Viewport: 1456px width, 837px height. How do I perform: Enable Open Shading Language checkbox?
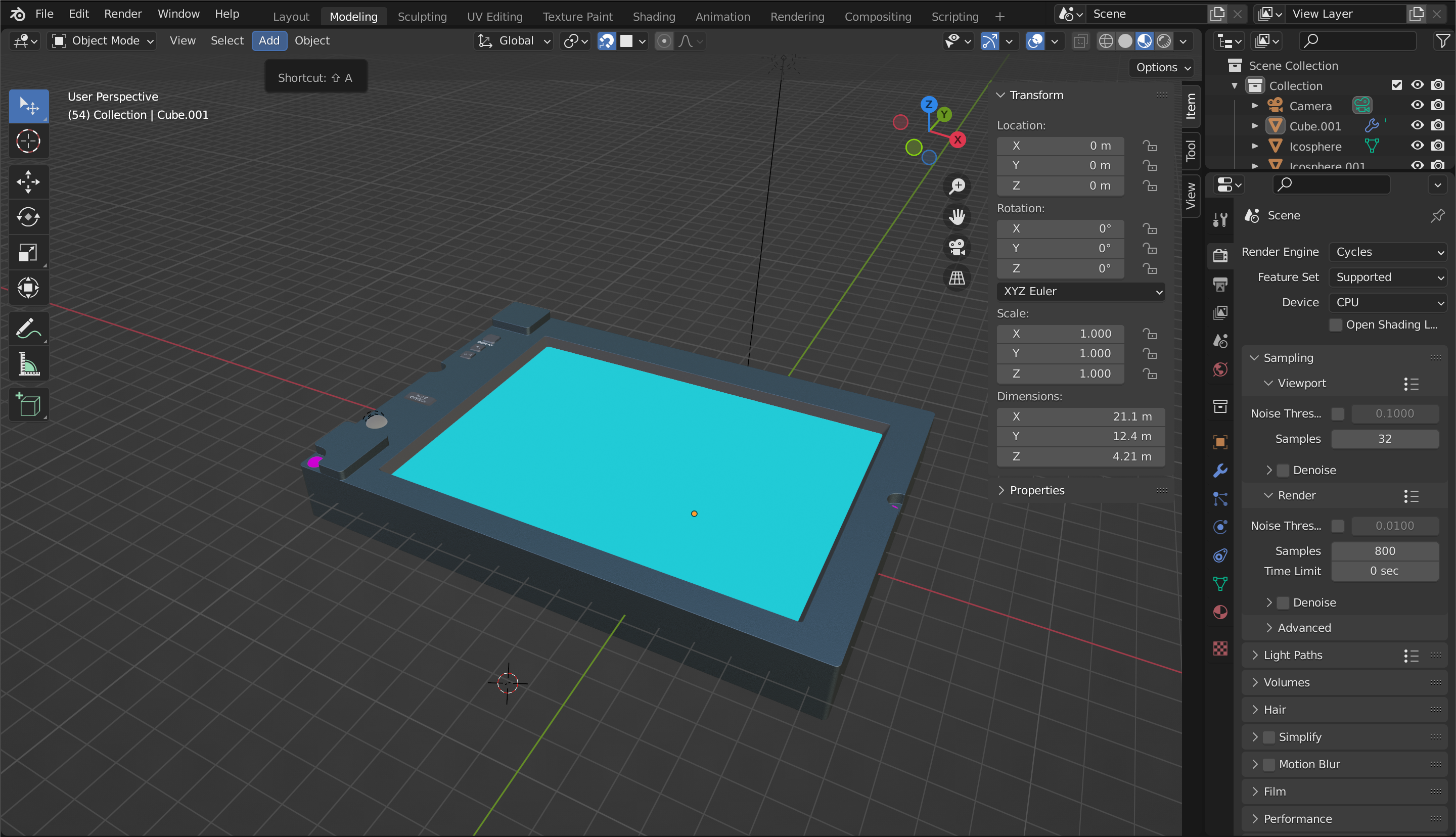(x=1335, y=325)
